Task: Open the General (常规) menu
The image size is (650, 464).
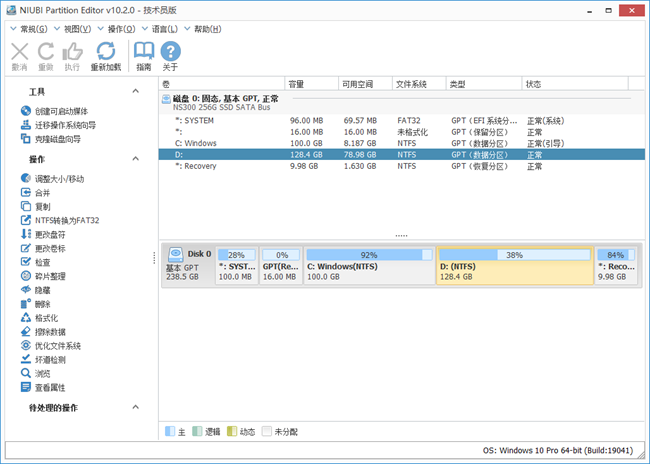Action: click(29, 29)
